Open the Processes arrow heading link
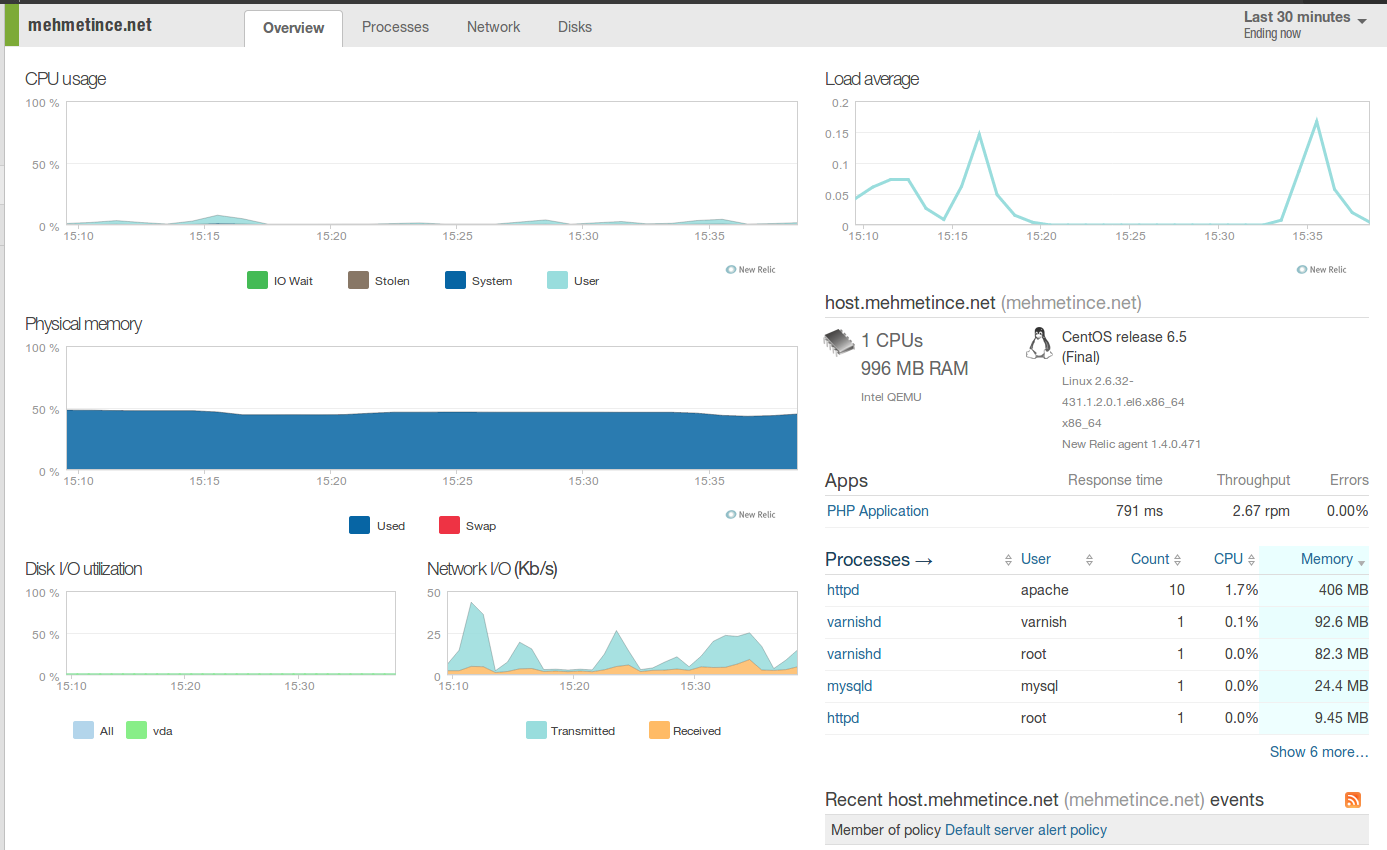Screen dimensions: 1387x850 tap(879, 560)
